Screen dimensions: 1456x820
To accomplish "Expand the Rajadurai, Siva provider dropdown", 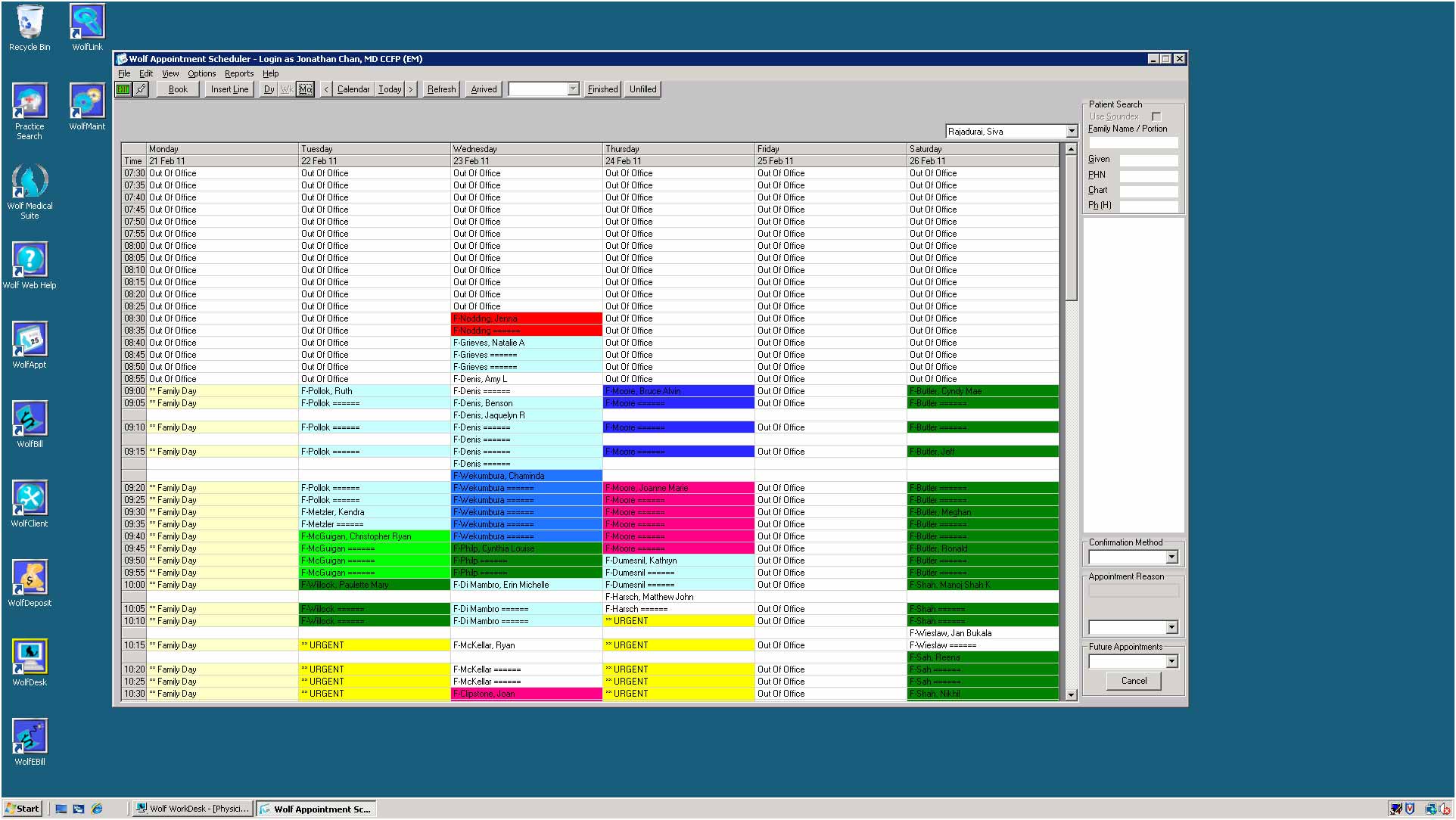I will pos(1072,132).
